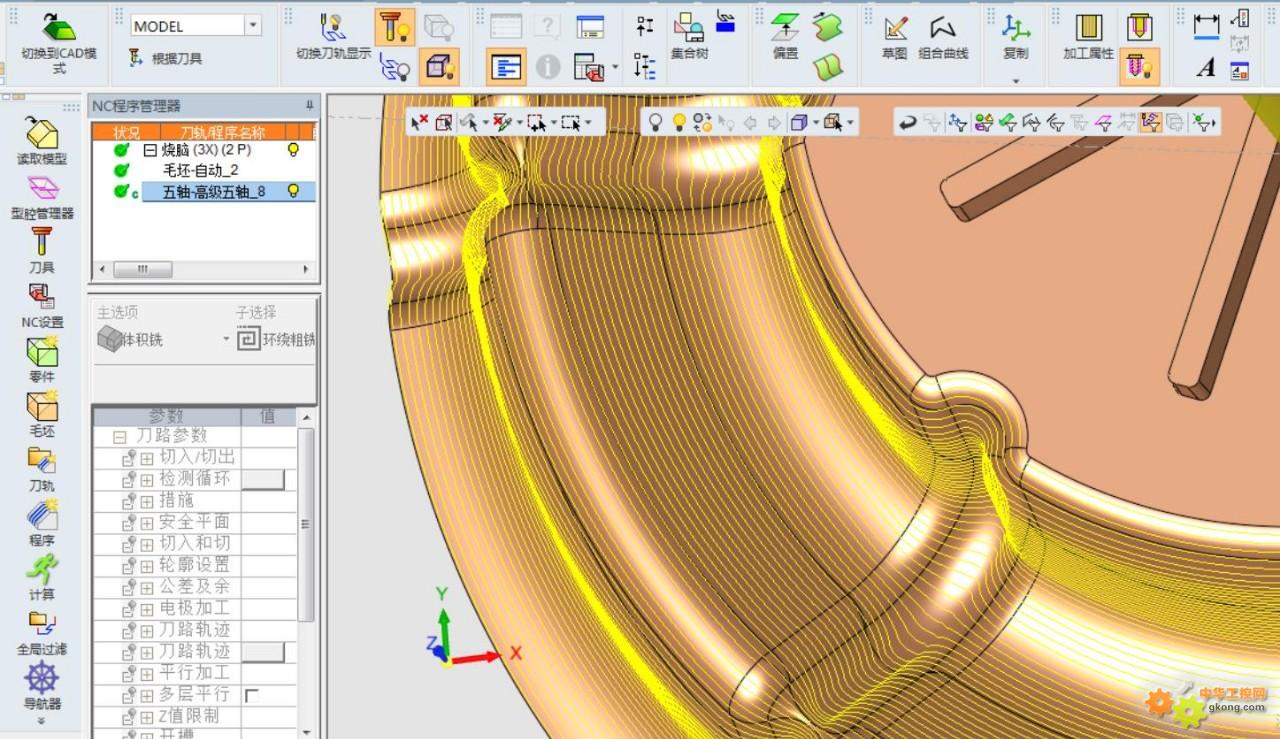This screenshot has height=739, width=1280.
Task: Toggle light bulb for 五轴-高级五轴_8 toolpath
Action: [294, 191]
